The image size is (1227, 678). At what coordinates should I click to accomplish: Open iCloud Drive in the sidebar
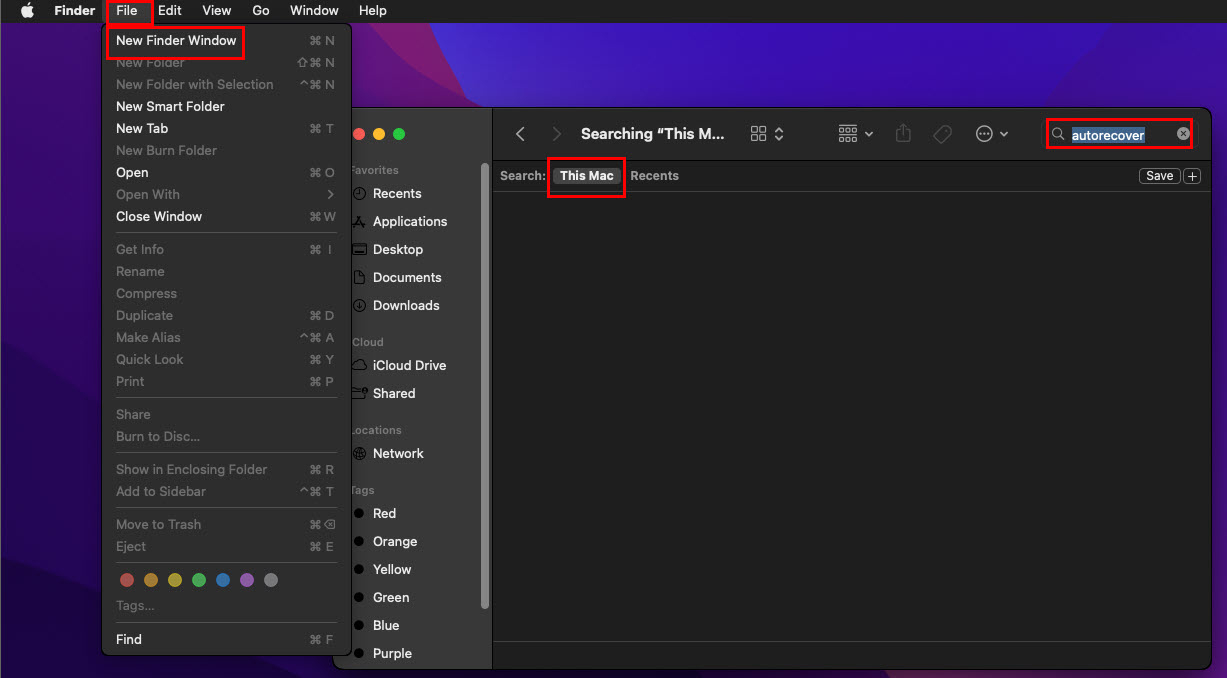409,365
